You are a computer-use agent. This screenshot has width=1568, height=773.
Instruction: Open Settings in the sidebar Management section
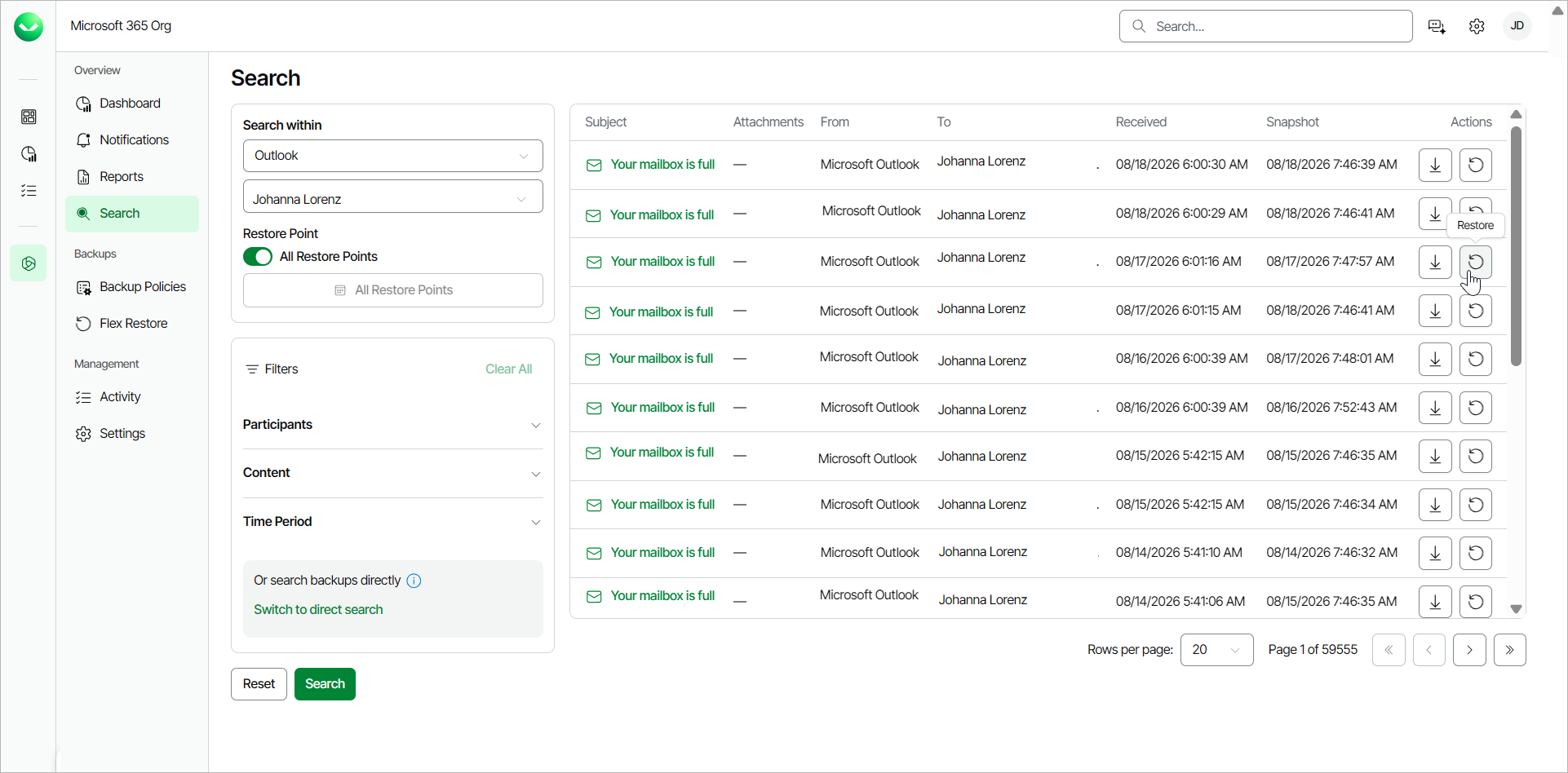point(132,434)
